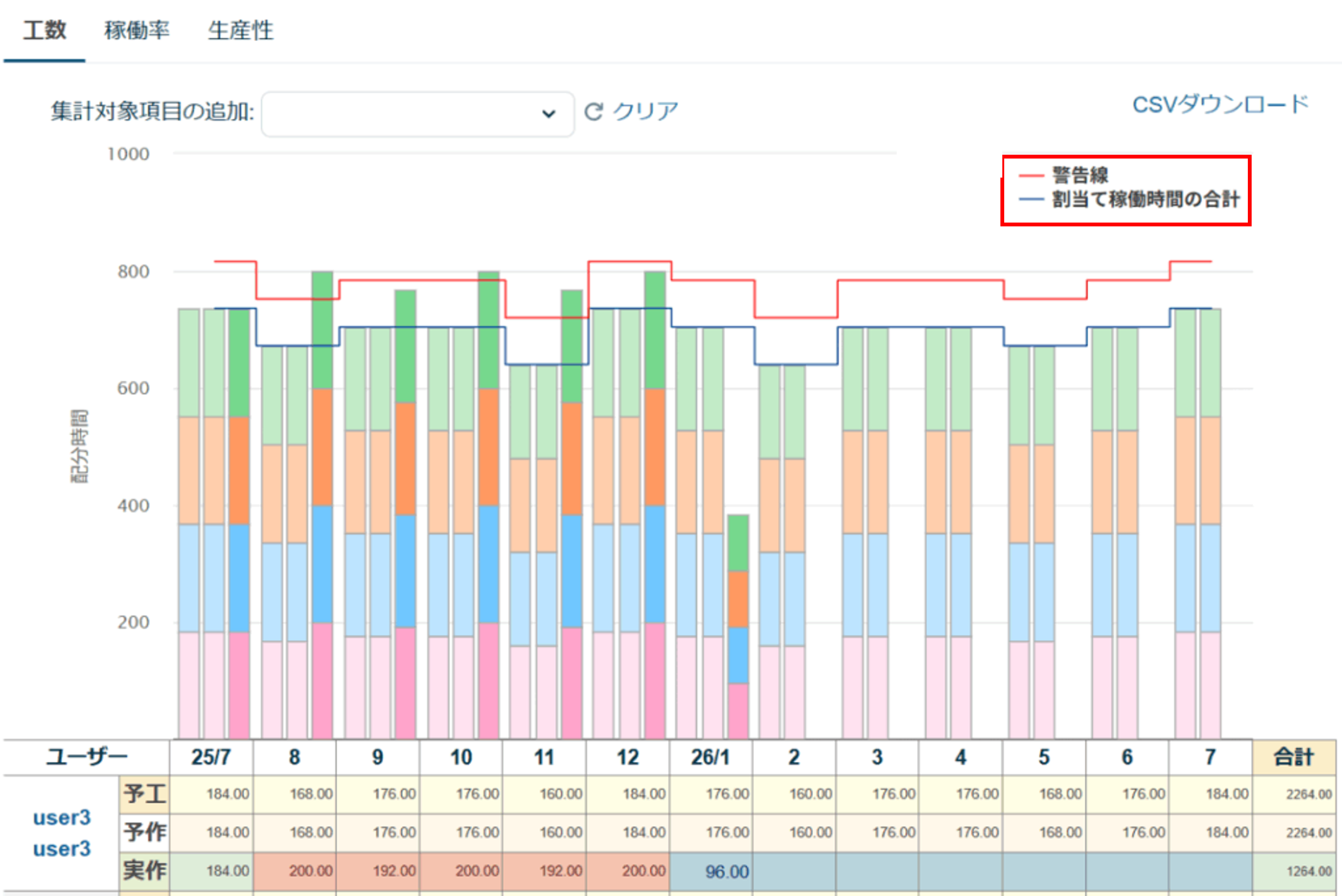
Task: Toggle the 割当て稼働時間の合計 legend entry
Action: tap(1145, 199)
